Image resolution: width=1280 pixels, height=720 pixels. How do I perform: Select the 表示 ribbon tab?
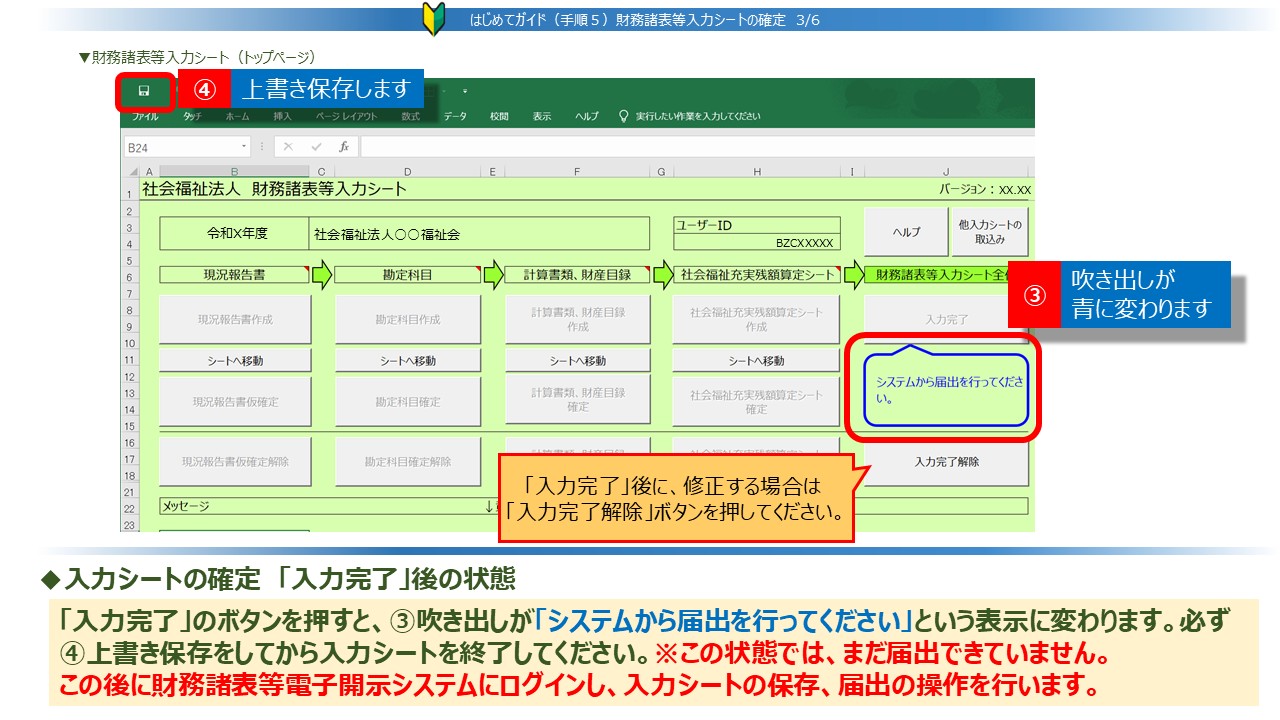coord(541,116)
